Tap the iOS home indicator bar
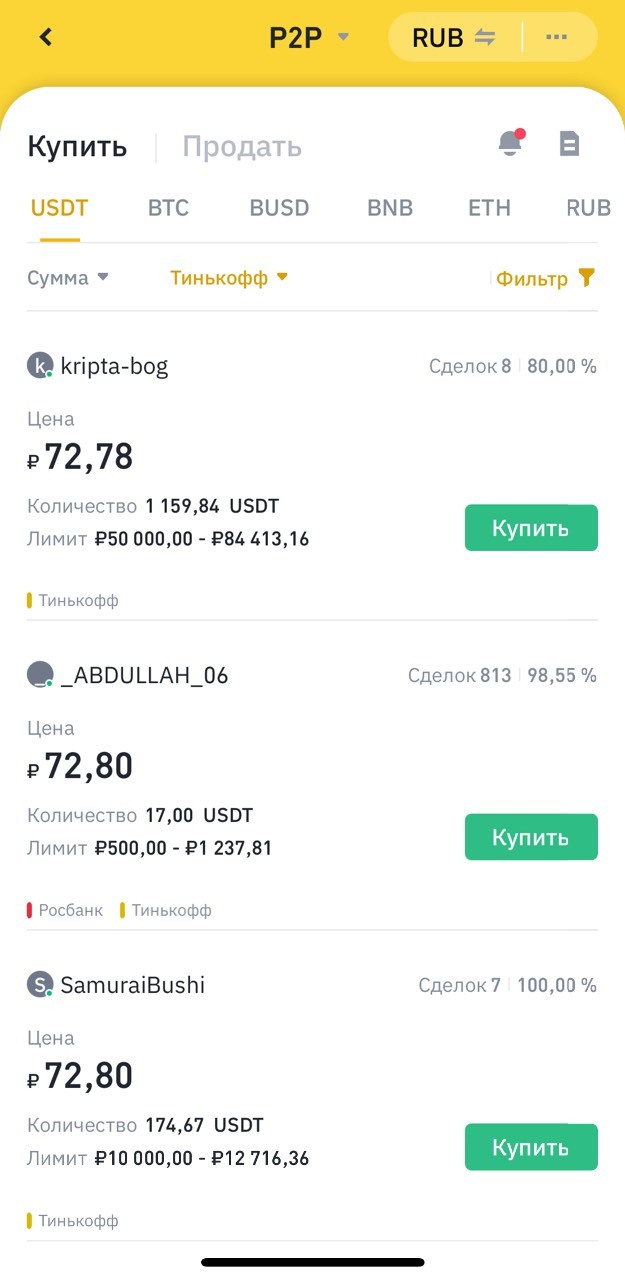 point(312,1263)
